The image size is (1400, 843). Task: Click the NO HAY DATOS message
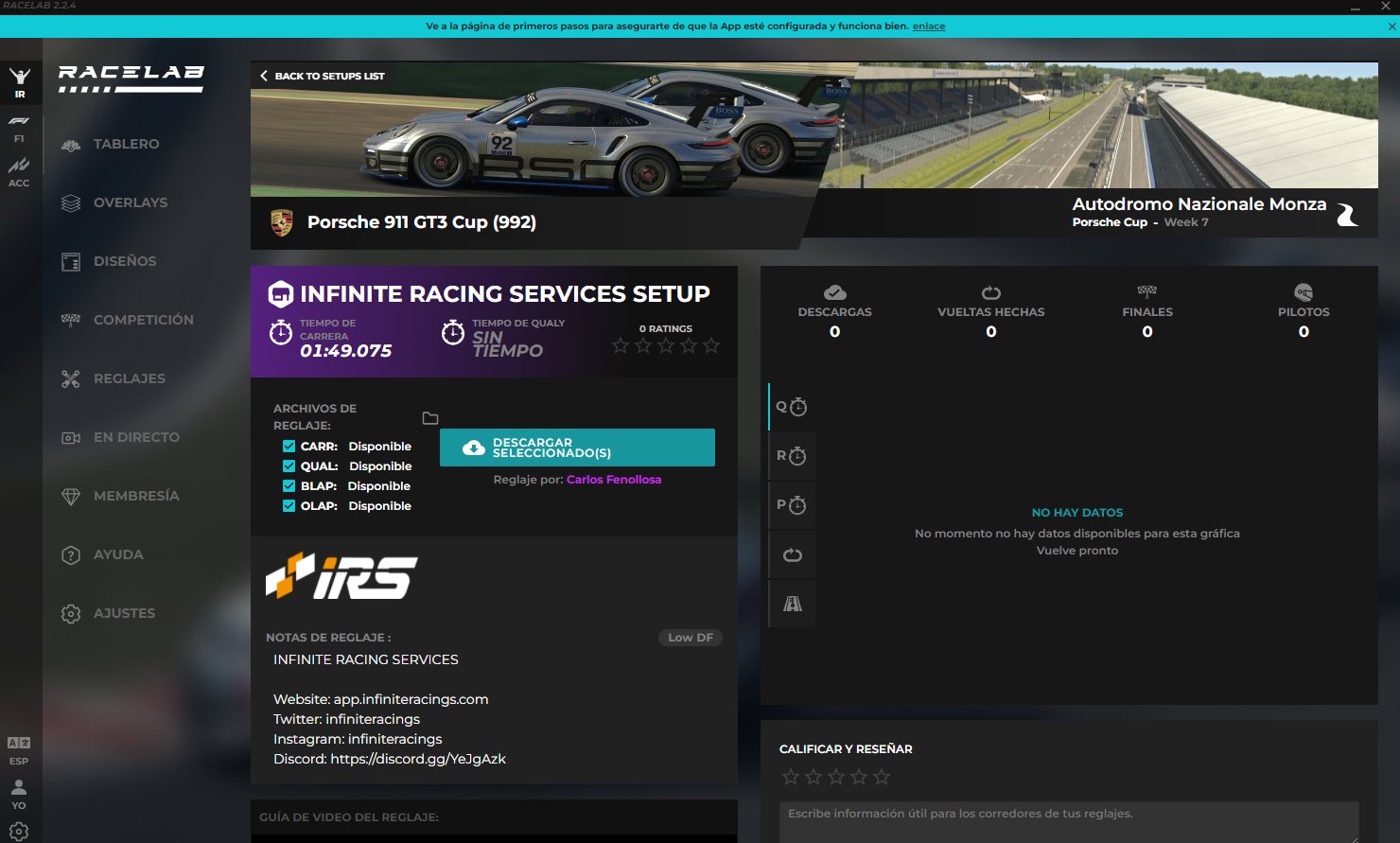point(1077,513)
